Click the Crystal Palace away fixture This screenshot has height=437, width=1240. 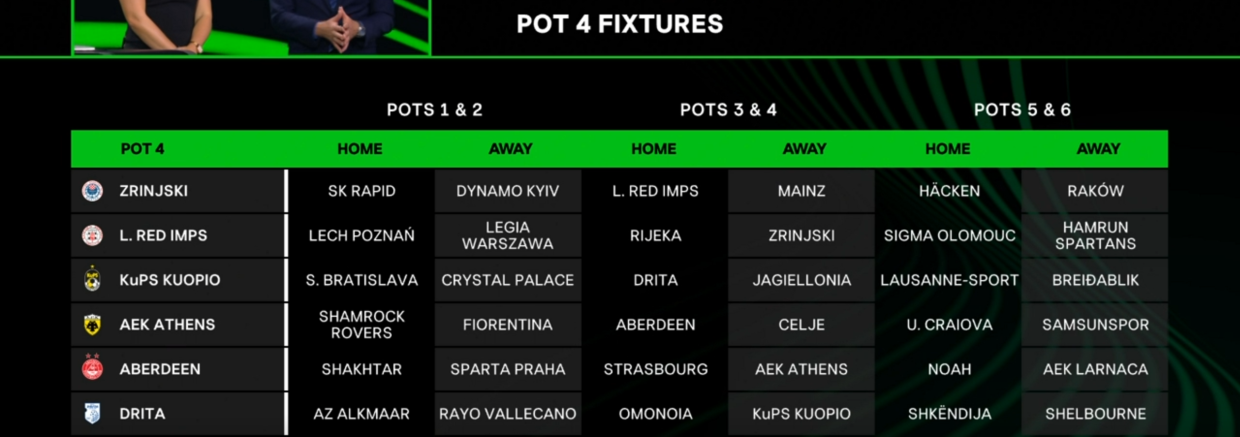[508, 280]
